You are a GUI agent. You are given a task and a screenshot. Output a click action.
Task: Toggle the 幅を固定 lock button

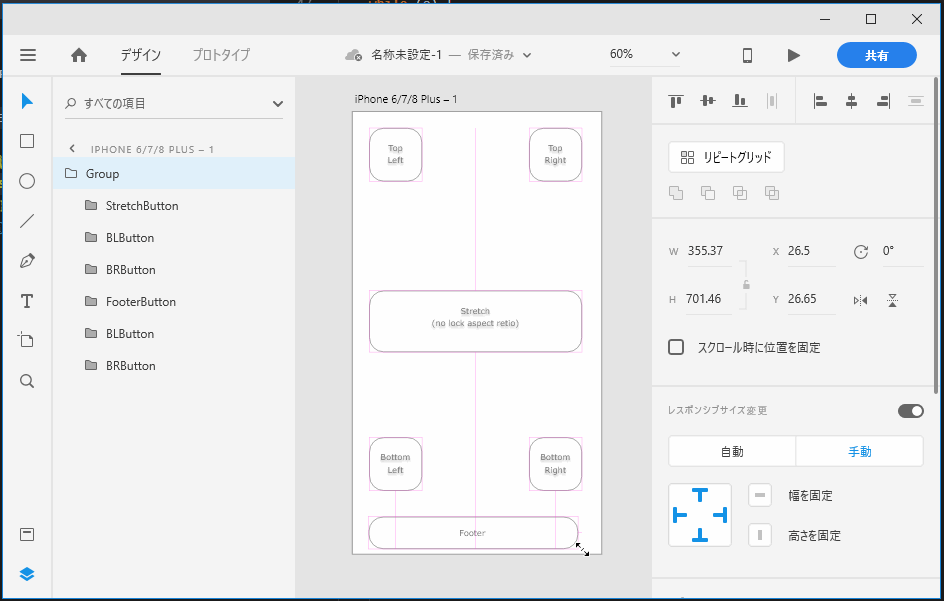click(760, 494)
